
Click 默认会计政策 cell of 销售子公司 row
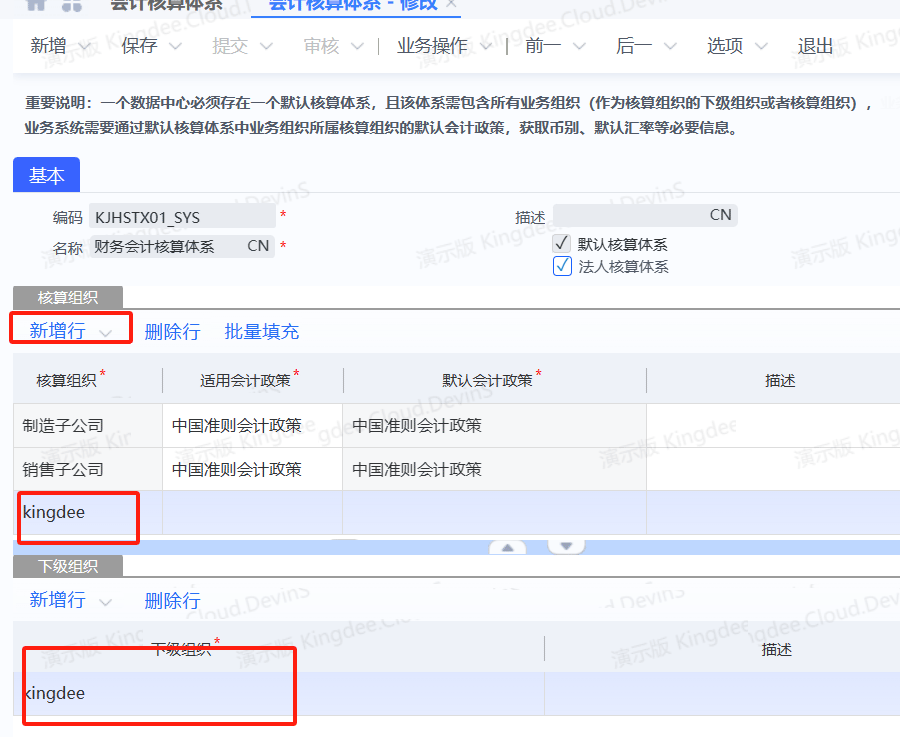coord(495,470)
